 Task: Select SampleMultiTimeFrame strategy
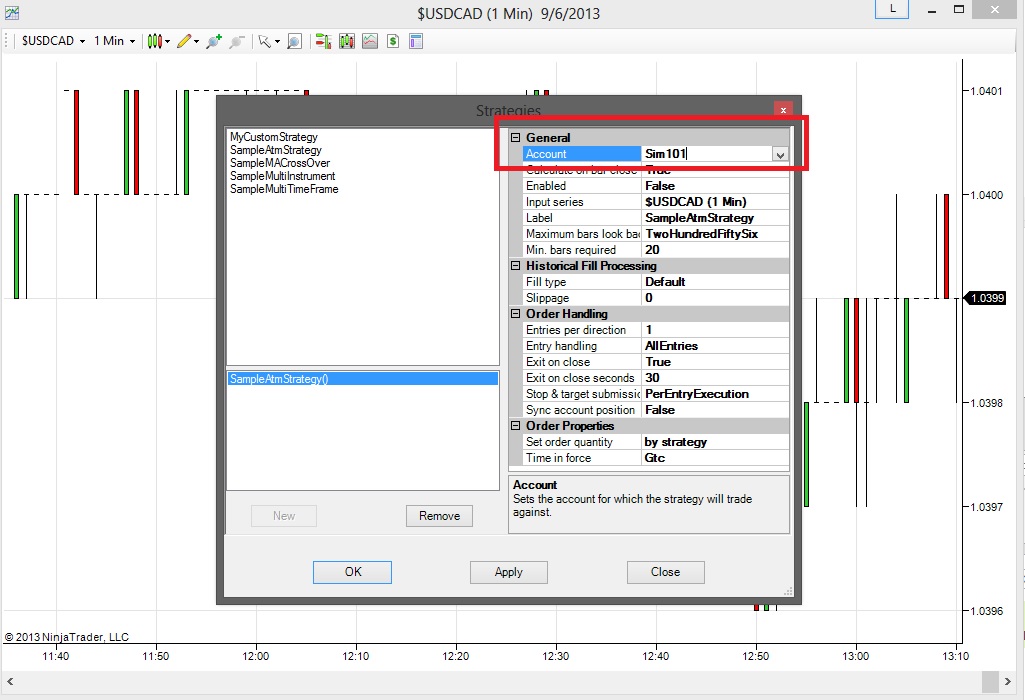click(x=284, y=189)
